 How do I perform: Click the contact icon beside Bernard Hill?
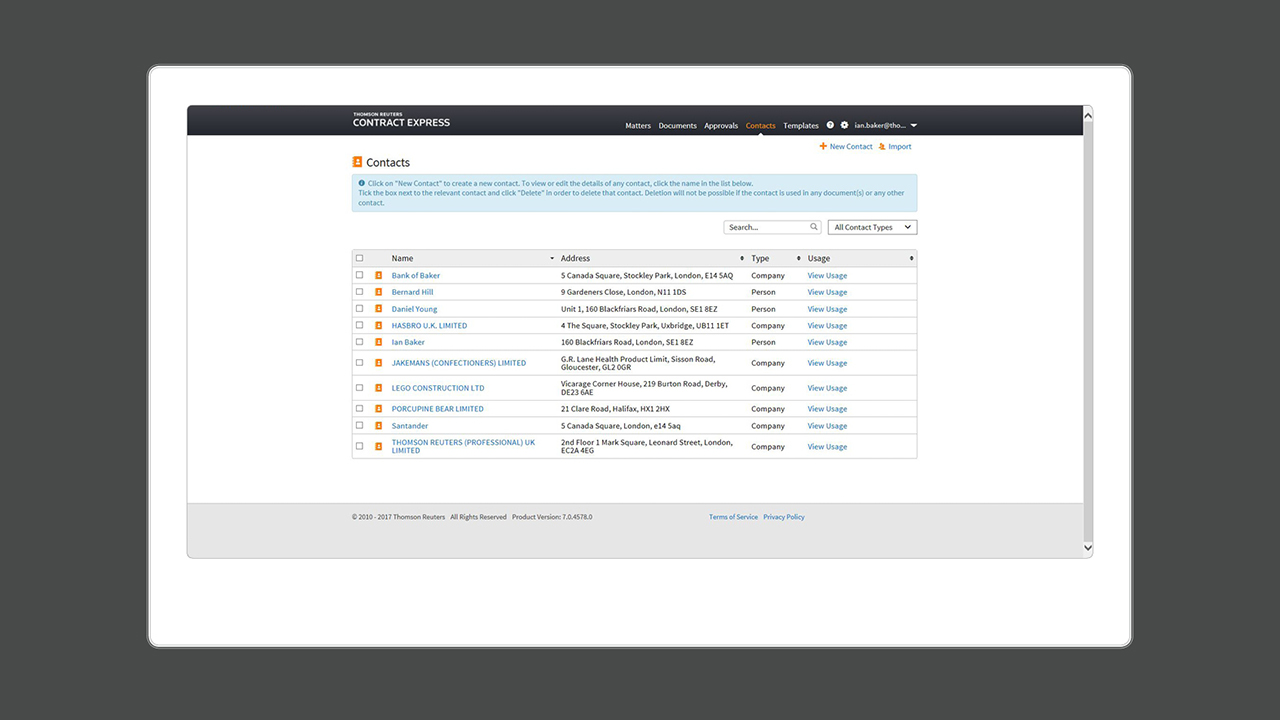pos(379,292)
